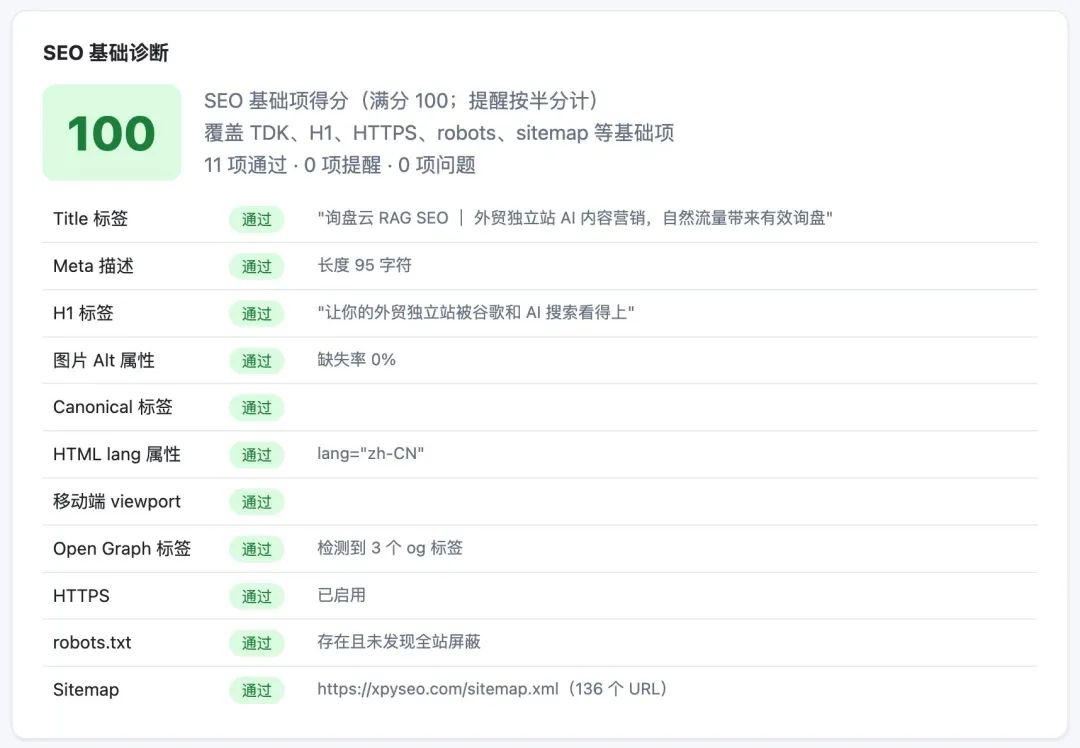
Task: Click the pass badge for Canonical 标签
Action: coord(256,408)
